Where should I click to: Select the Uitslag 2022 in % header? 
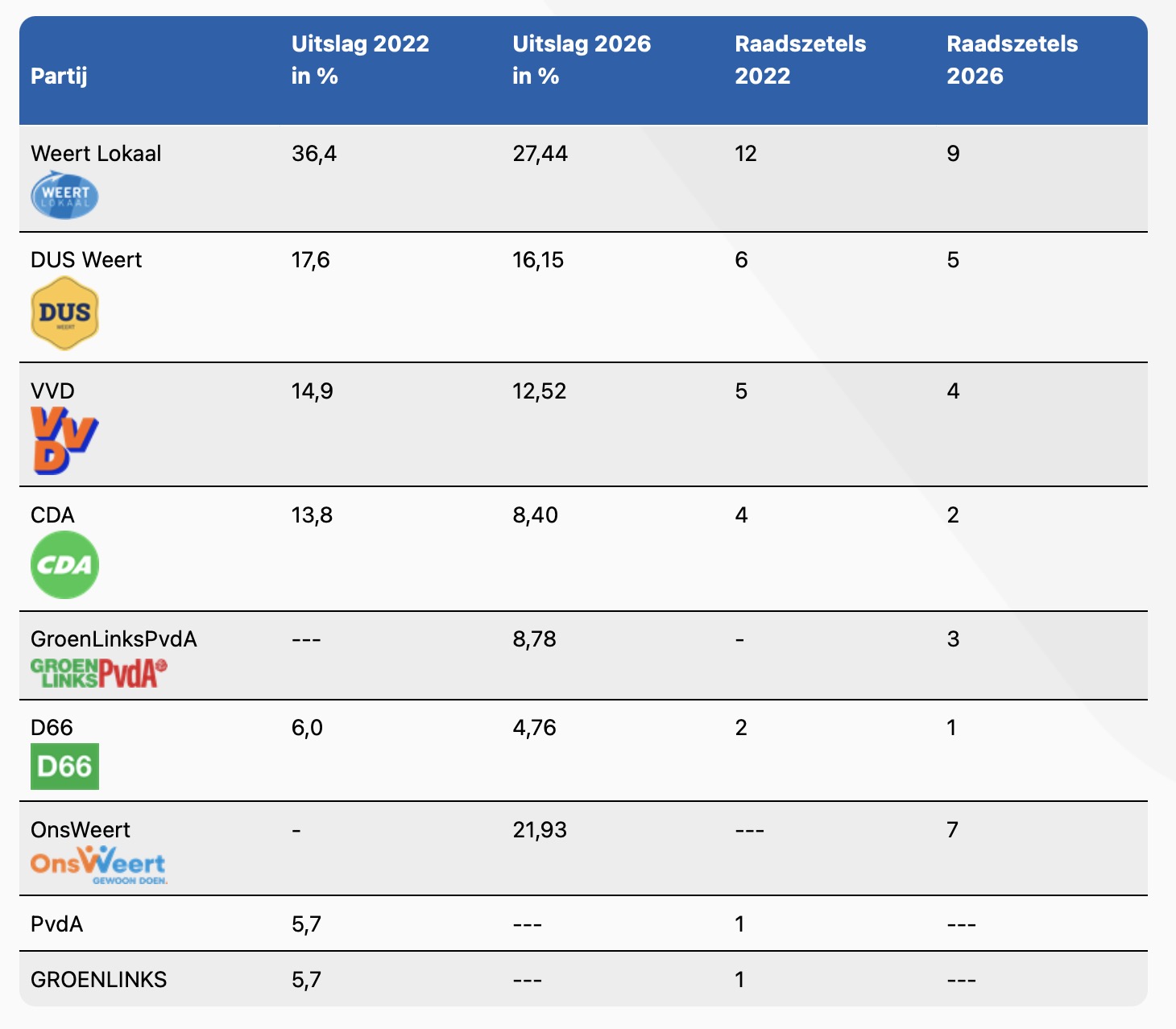pos(360,60)
